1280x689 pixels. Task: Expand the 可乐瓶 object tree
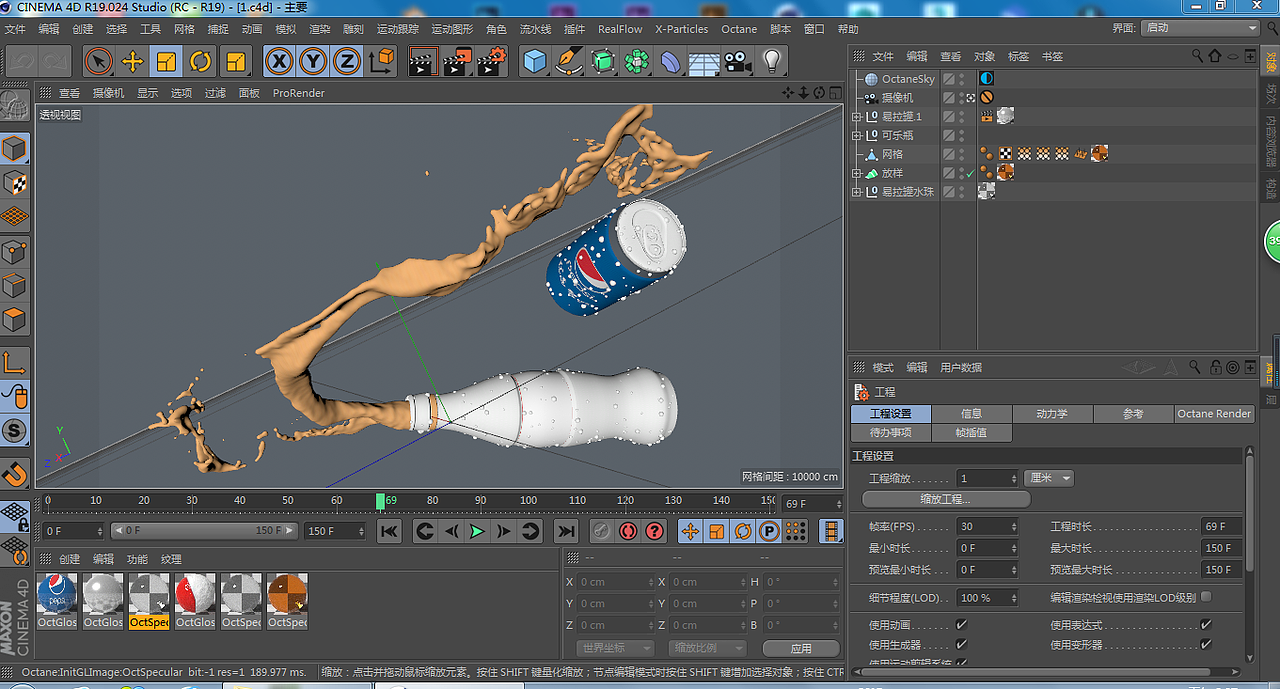tap(856, 136)
